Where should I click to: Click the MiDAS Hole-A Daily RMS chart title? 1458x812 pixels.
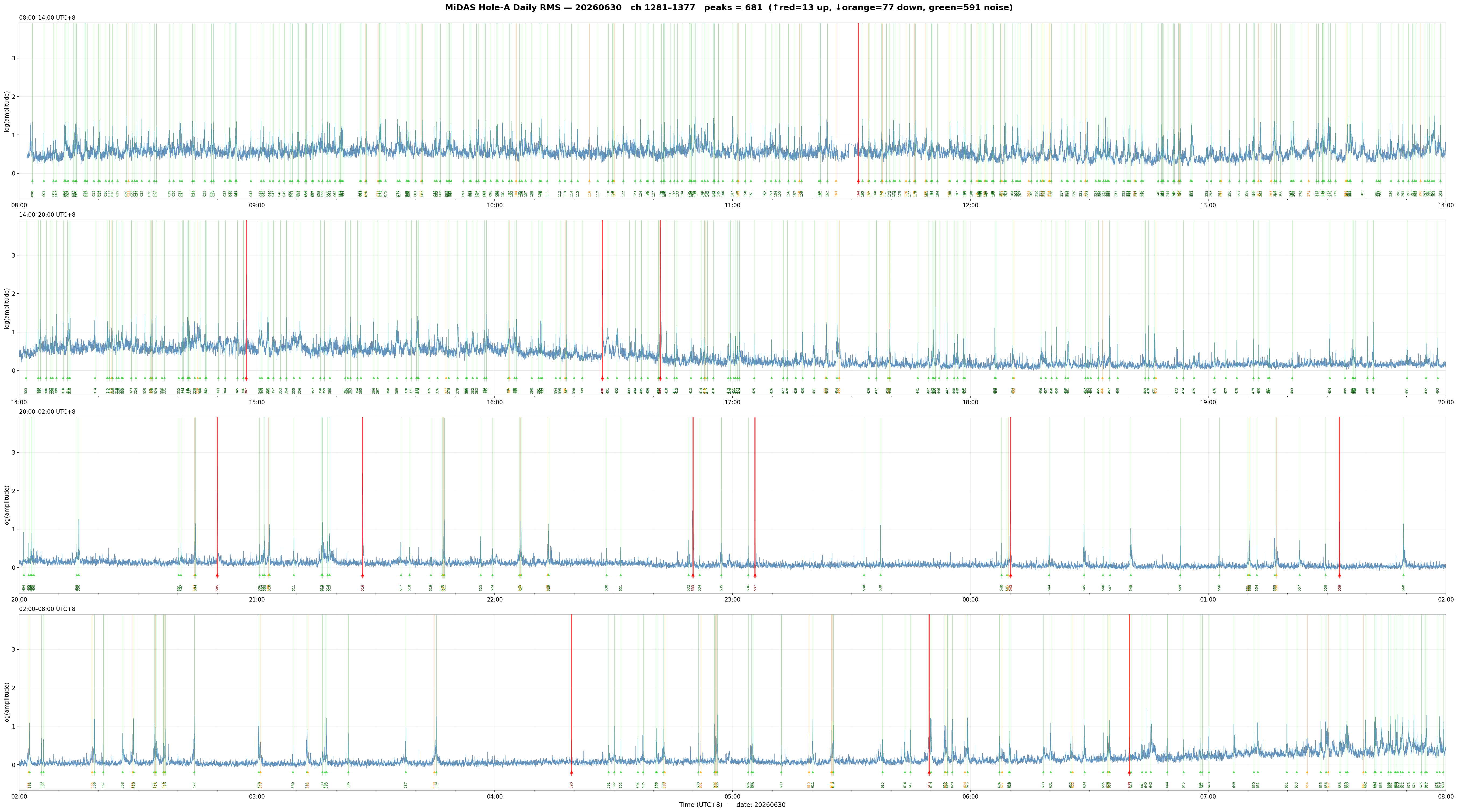tap(728, 8)
